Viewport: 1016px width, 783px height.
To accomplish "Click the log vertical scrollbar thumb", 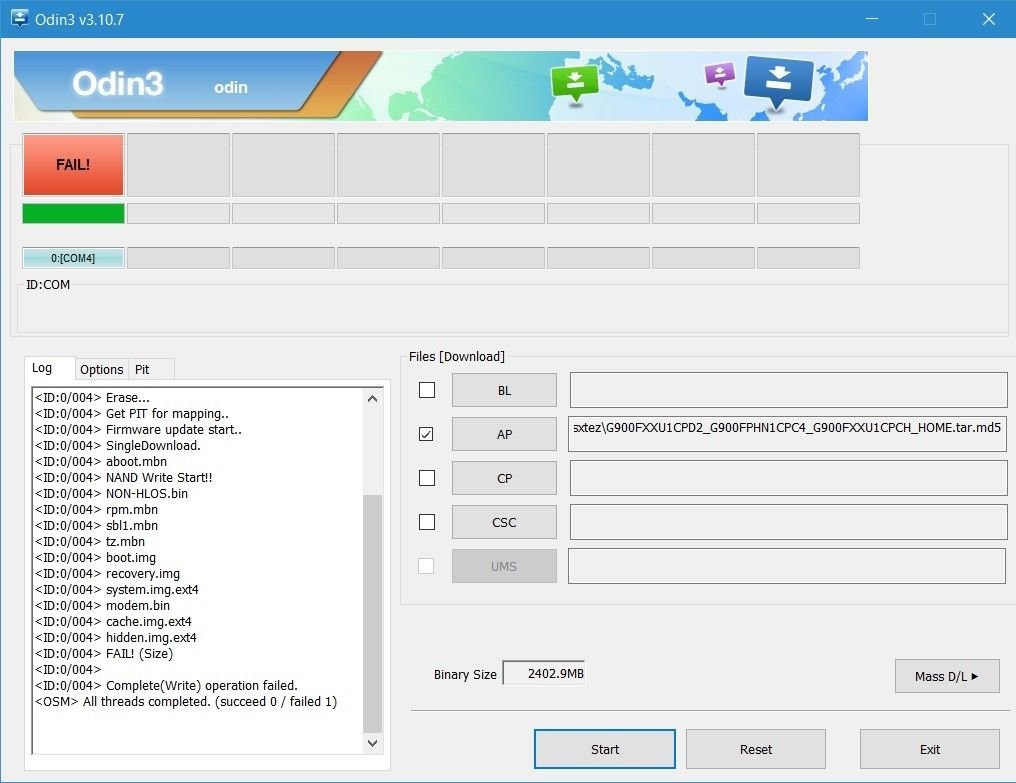I will click(373, 614).
